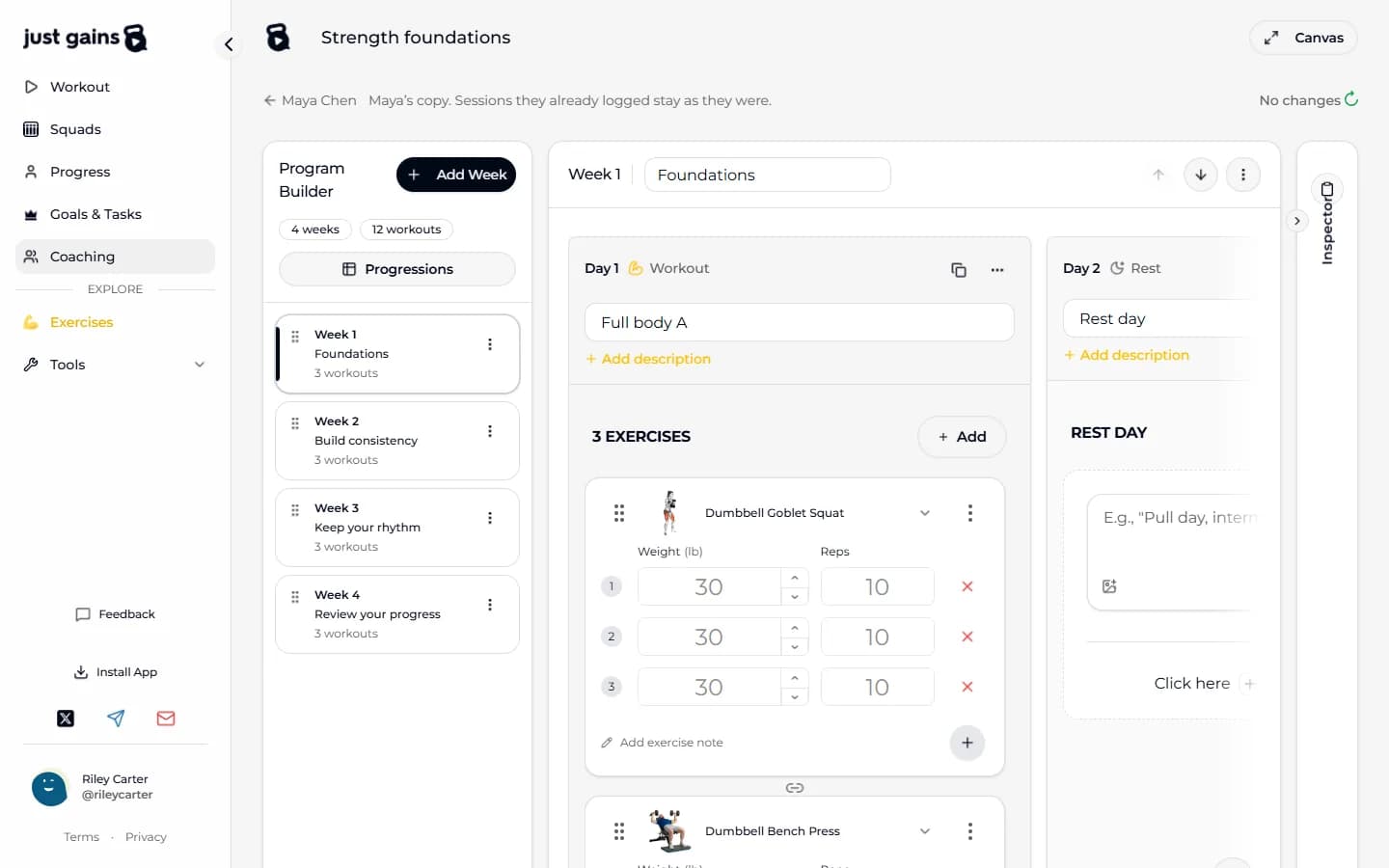Click the Add Week button

point(456,175)
